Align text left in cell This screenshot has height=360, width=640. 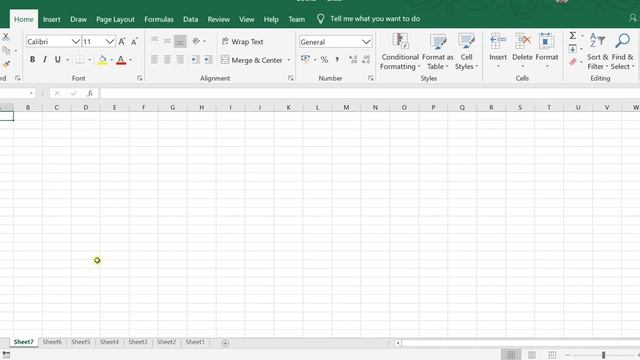[x=154, y=60]
